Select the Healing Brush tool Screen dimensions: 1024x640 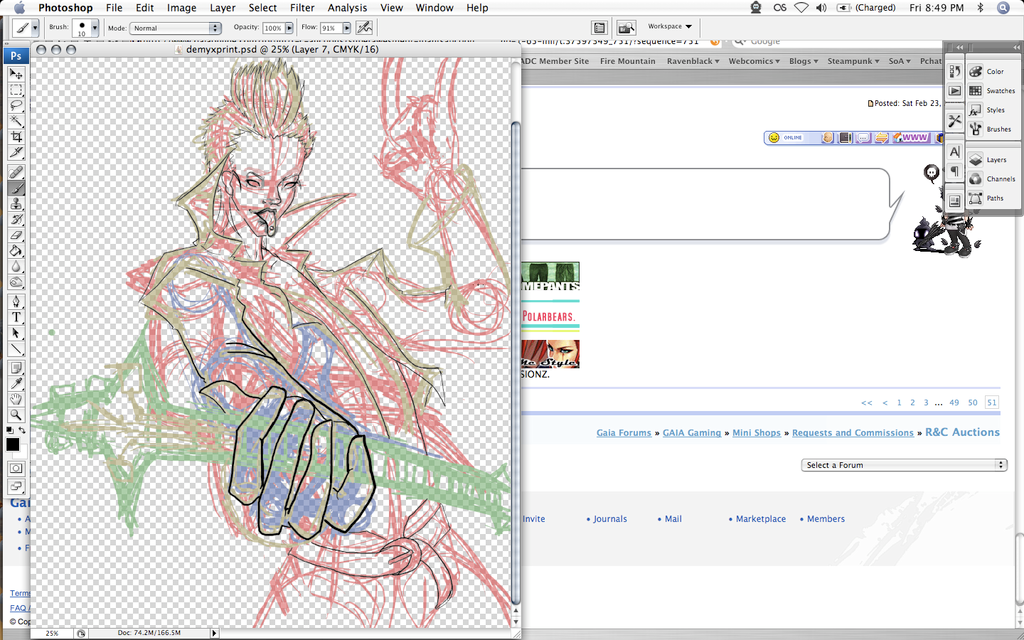[16, 172]
